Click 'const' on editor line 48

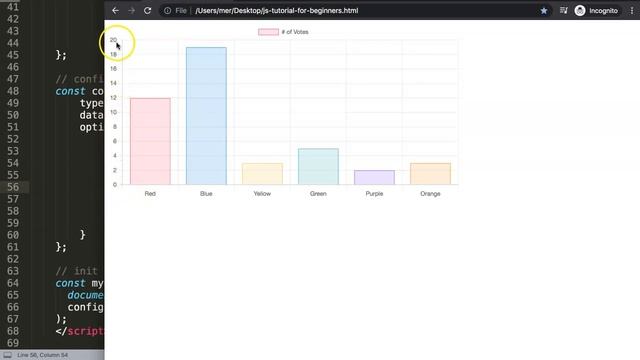point(70,91)
